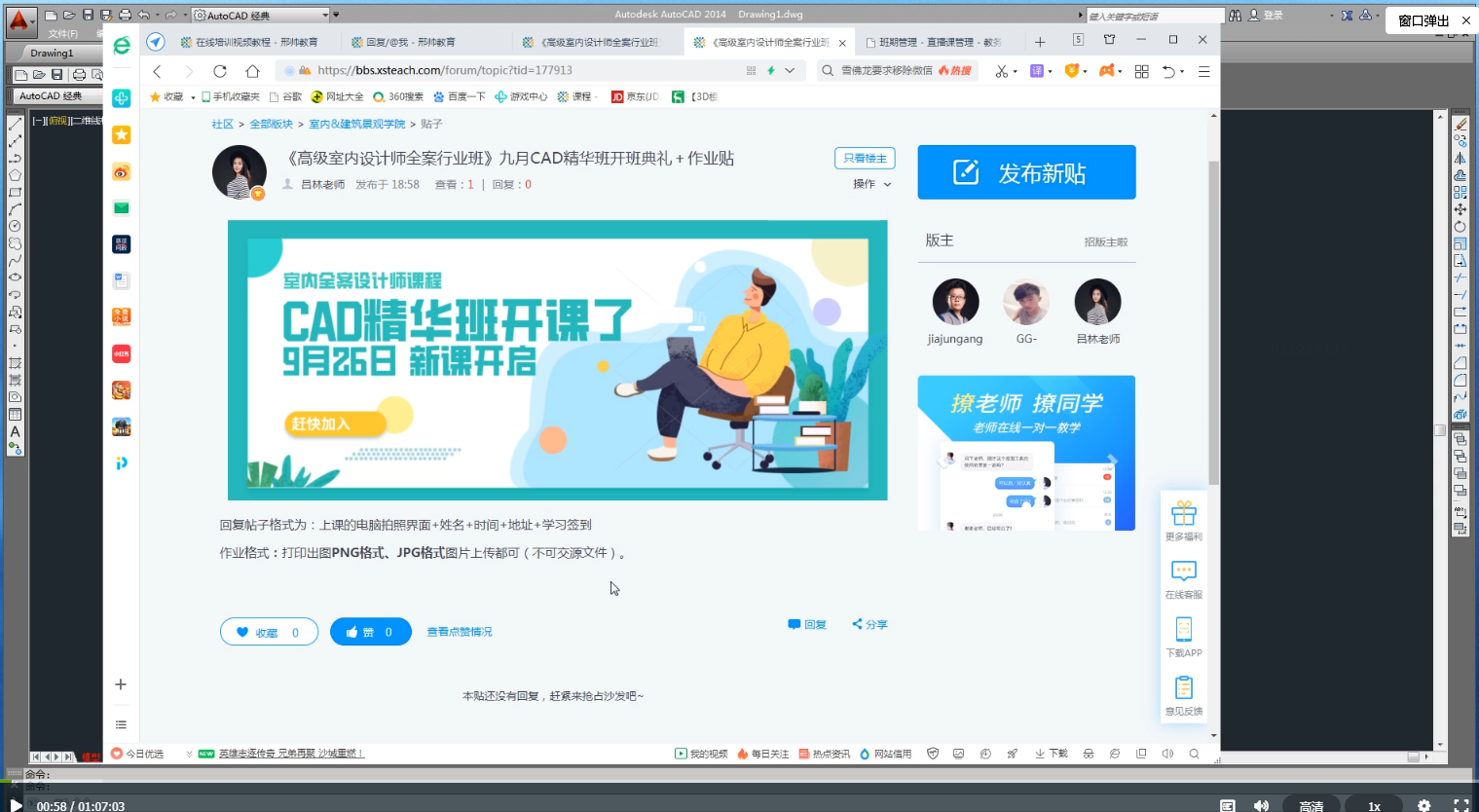Click the Print icon in AutoCAD toolbar

[125, 15]
